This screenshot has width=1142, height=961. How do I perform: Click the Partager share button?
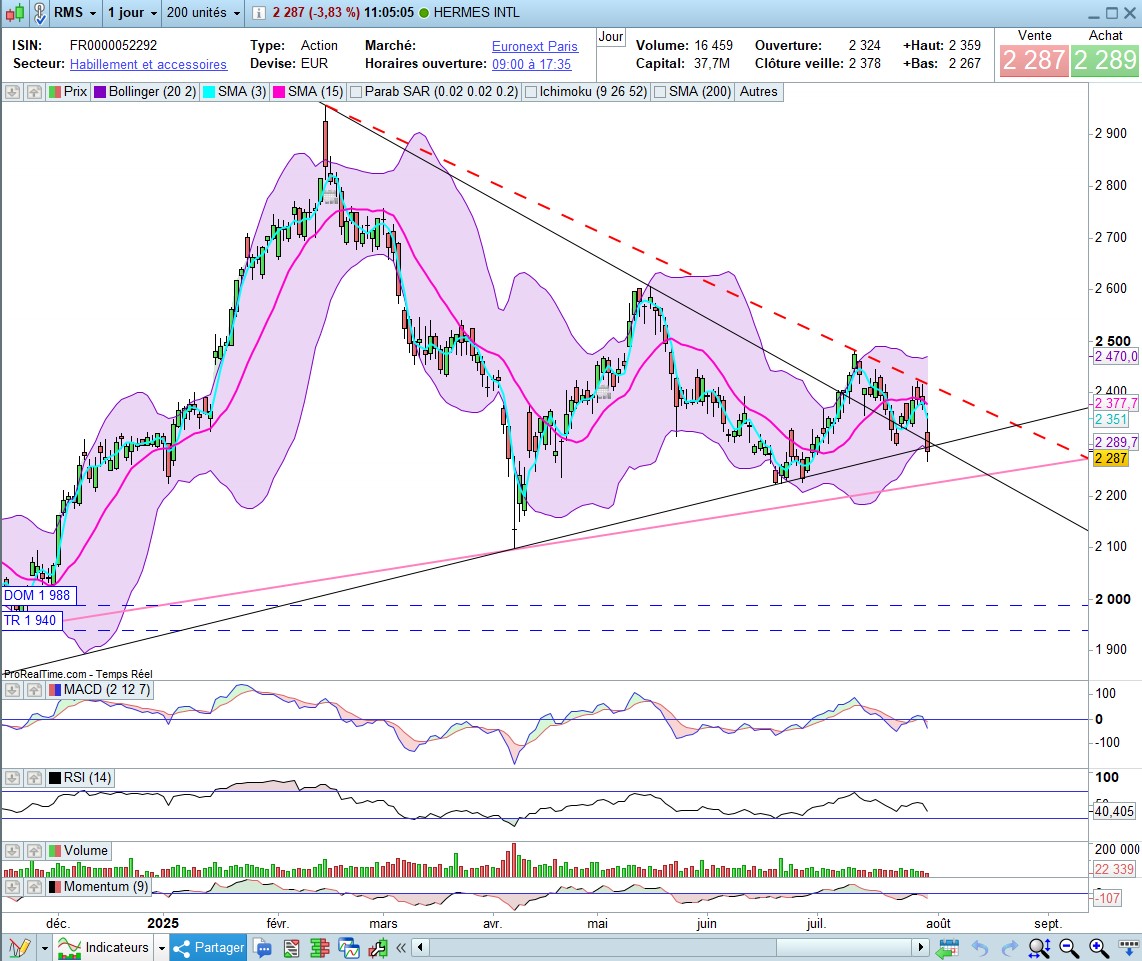pyautogui.click(x=209, y=947)
